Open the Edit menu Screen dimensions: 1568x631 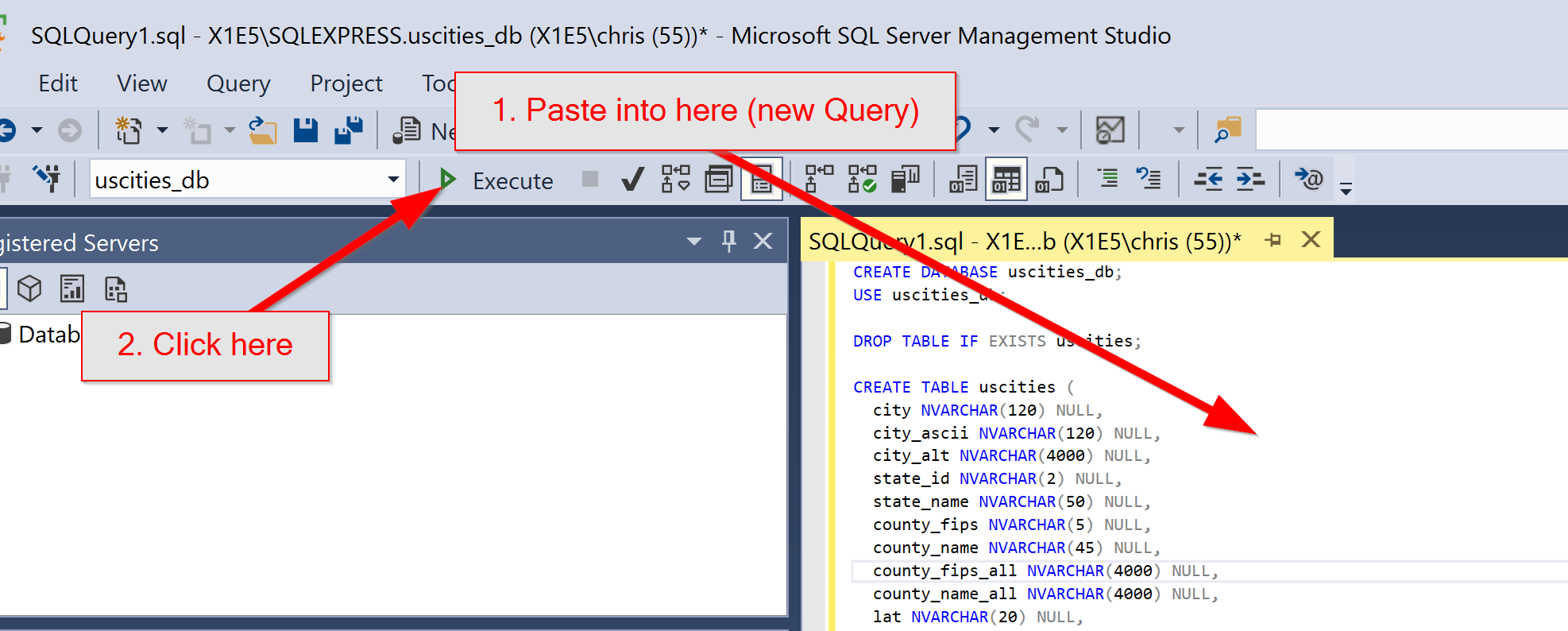click(58, 83)
